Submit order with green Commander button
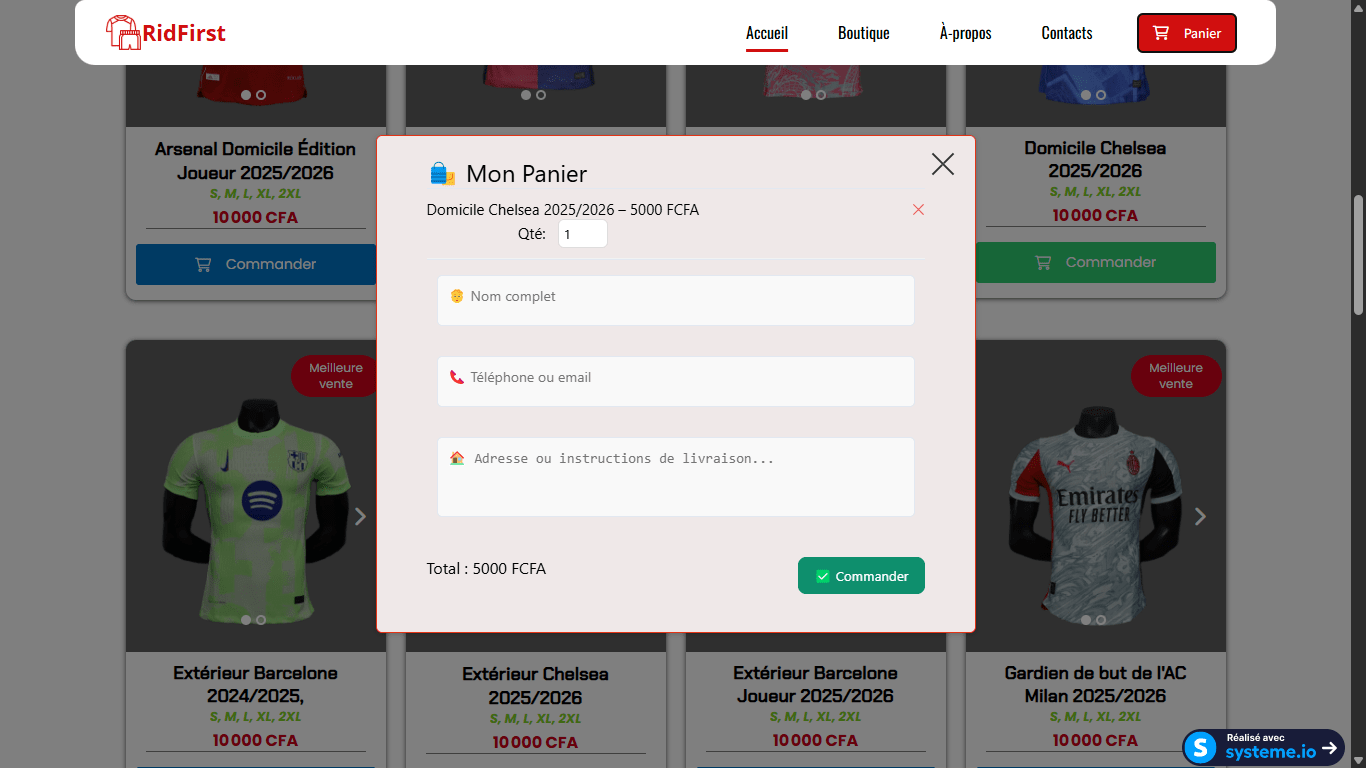The image size is (1366, 768). [x=861, y=576]
